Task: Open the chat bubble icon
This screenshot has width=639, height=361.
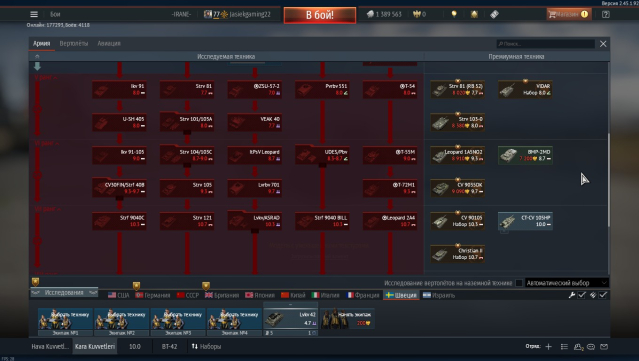Action: 591,347
